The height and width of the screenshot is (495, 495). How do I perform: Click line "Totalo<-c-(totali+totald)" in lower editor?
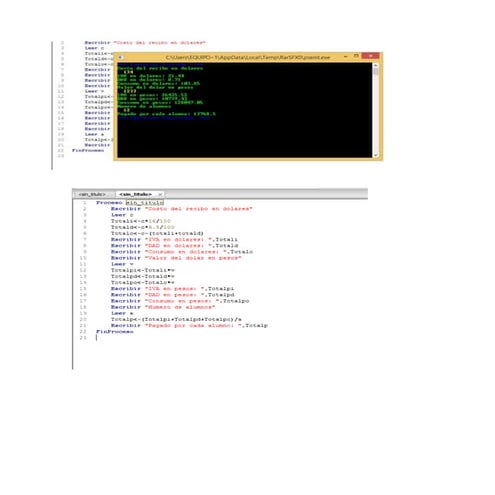click(157, 233)
